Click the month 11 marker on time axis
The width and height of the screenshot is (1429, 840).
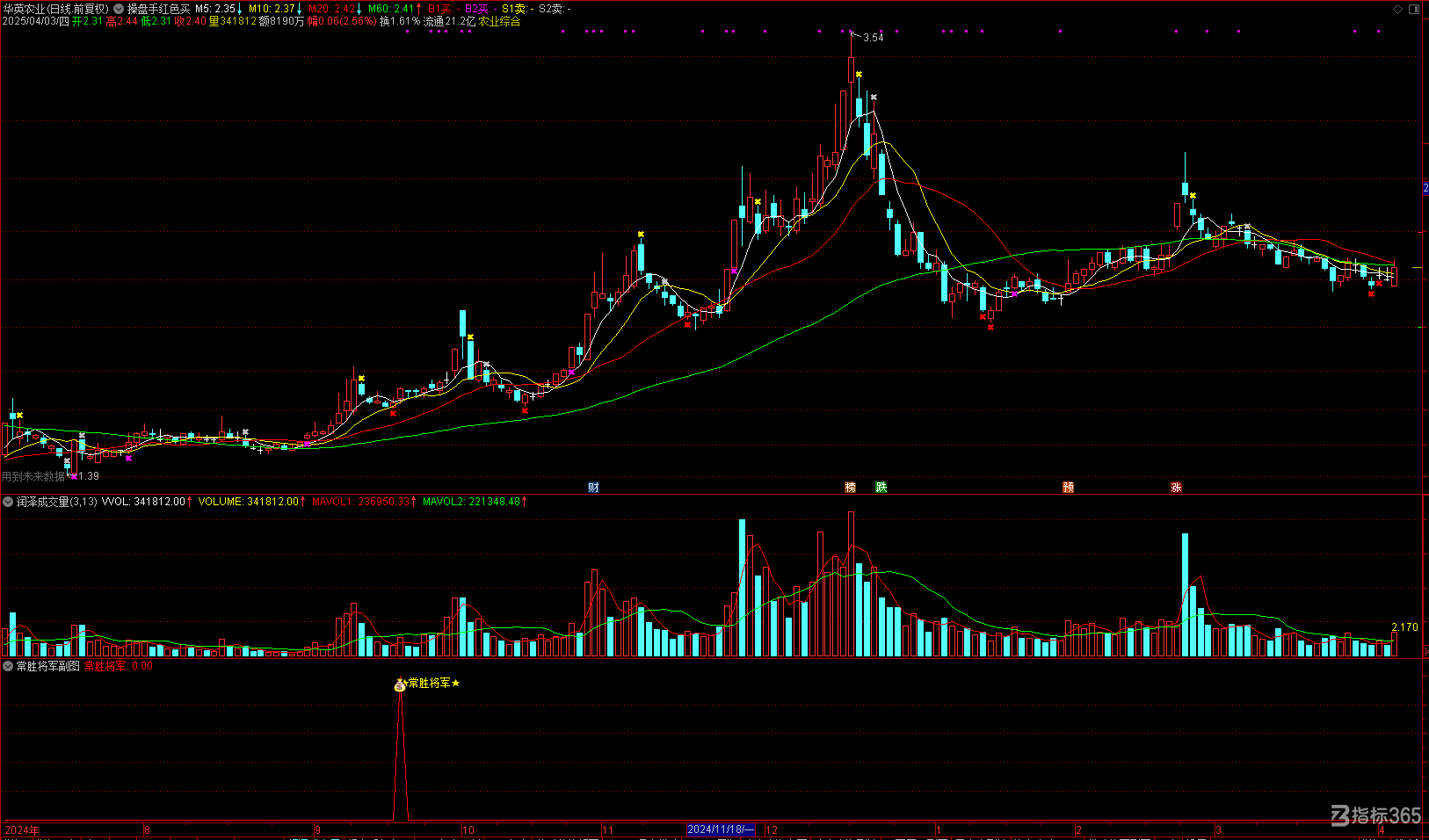(607, 829)
